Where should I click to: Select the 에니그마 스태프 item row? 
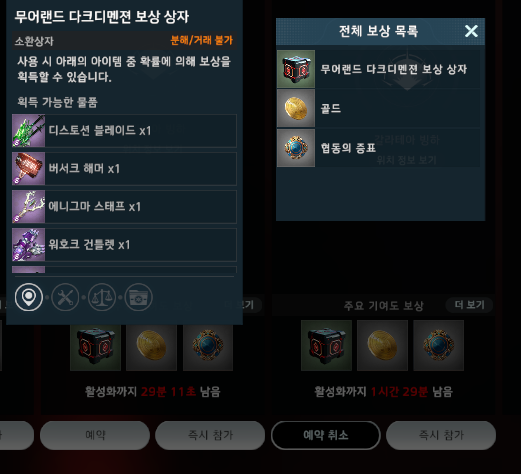pyautogui.click(x=124, y=207)
